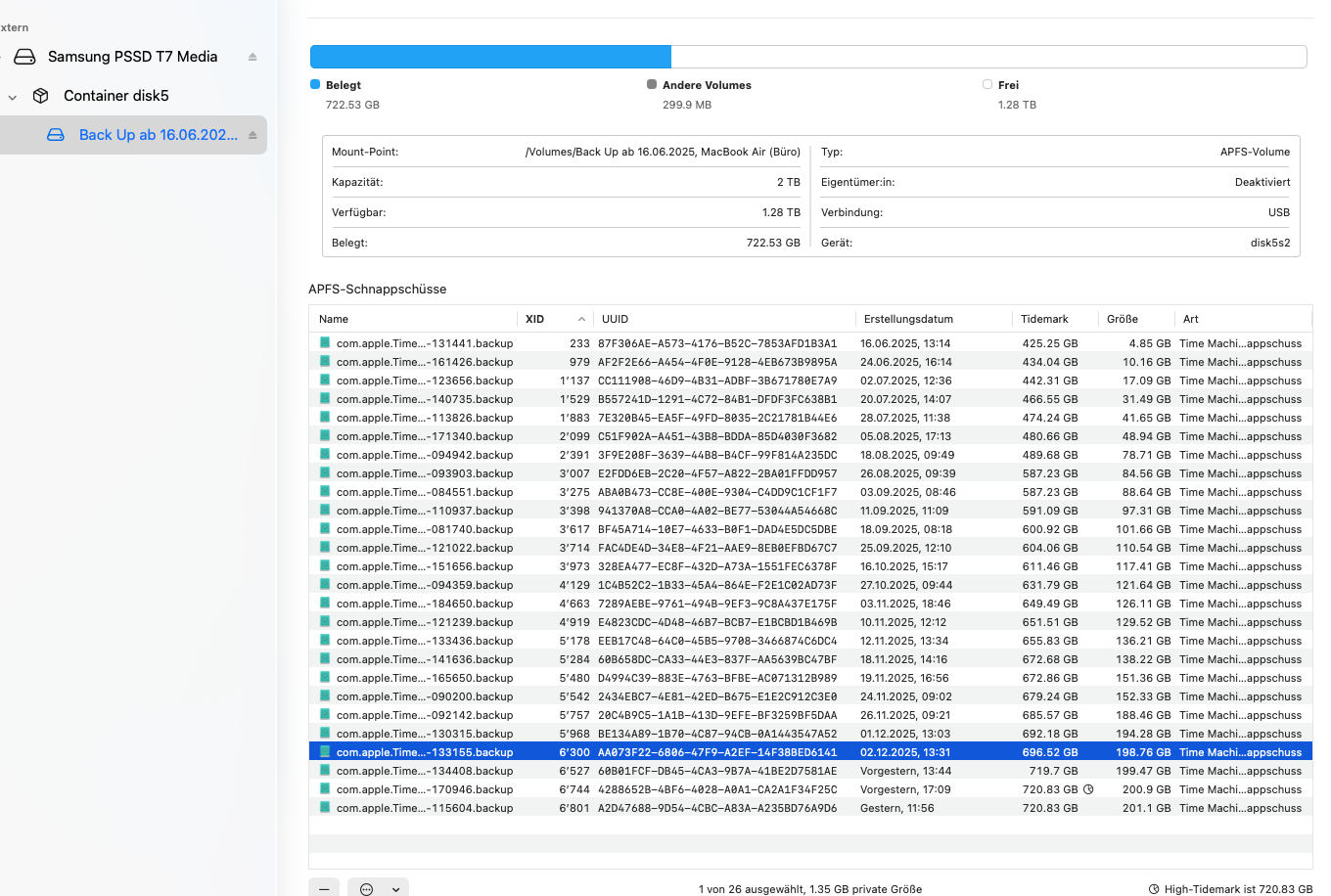Click the minus button to delete snapshot

[324, 888]
